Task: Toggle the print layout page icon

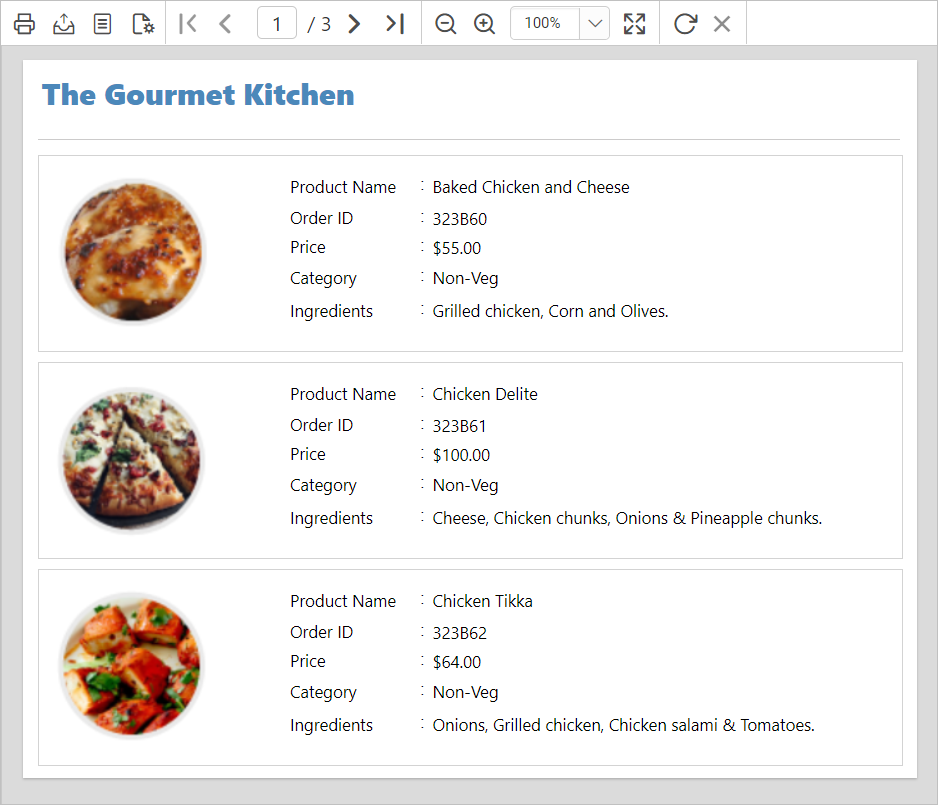Action: (102, 24)
